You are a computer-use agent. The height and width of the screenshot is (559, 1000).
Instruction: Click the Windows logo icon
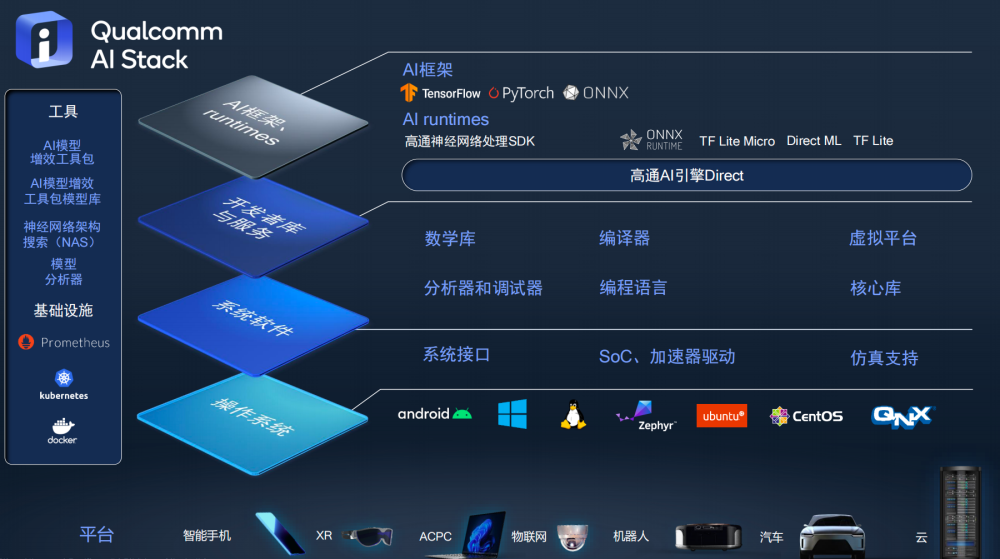coord(513,414)
